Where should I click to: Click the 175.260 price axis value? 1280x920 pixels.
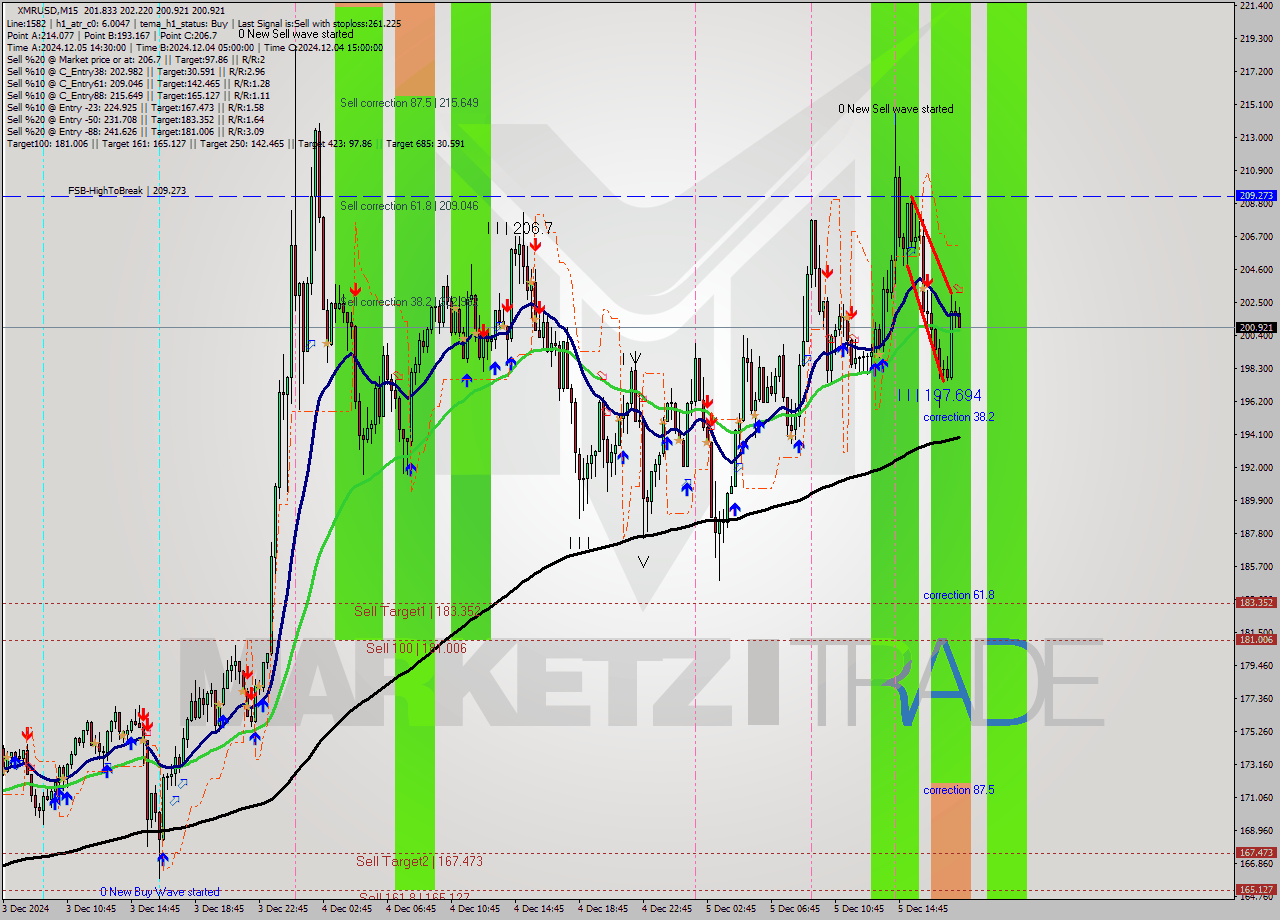1256,732
